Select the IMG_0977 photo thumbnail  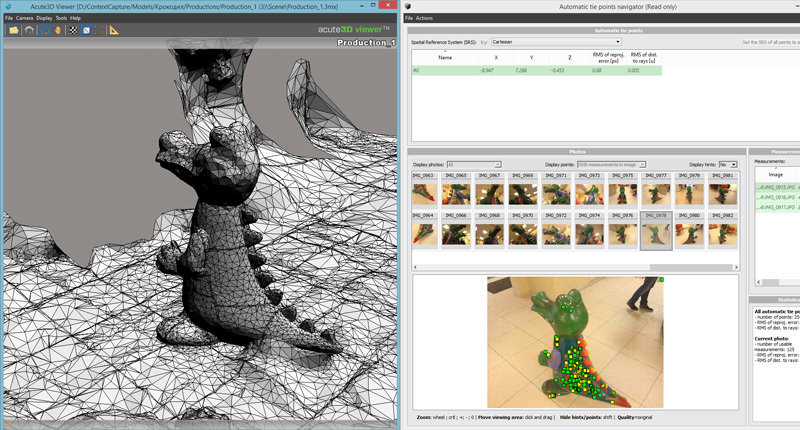pyautogui.click(x=656, y=190)
